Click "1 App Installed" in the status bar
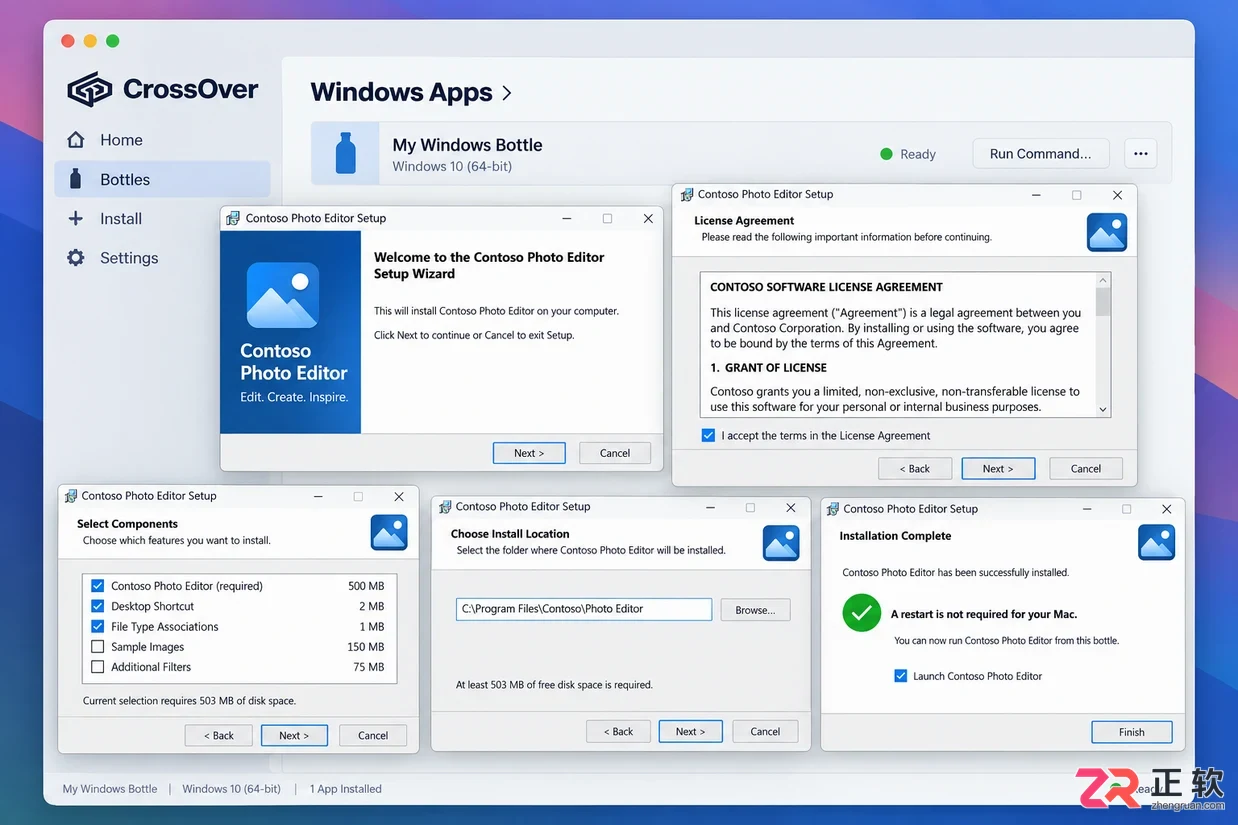 (346, 789)
